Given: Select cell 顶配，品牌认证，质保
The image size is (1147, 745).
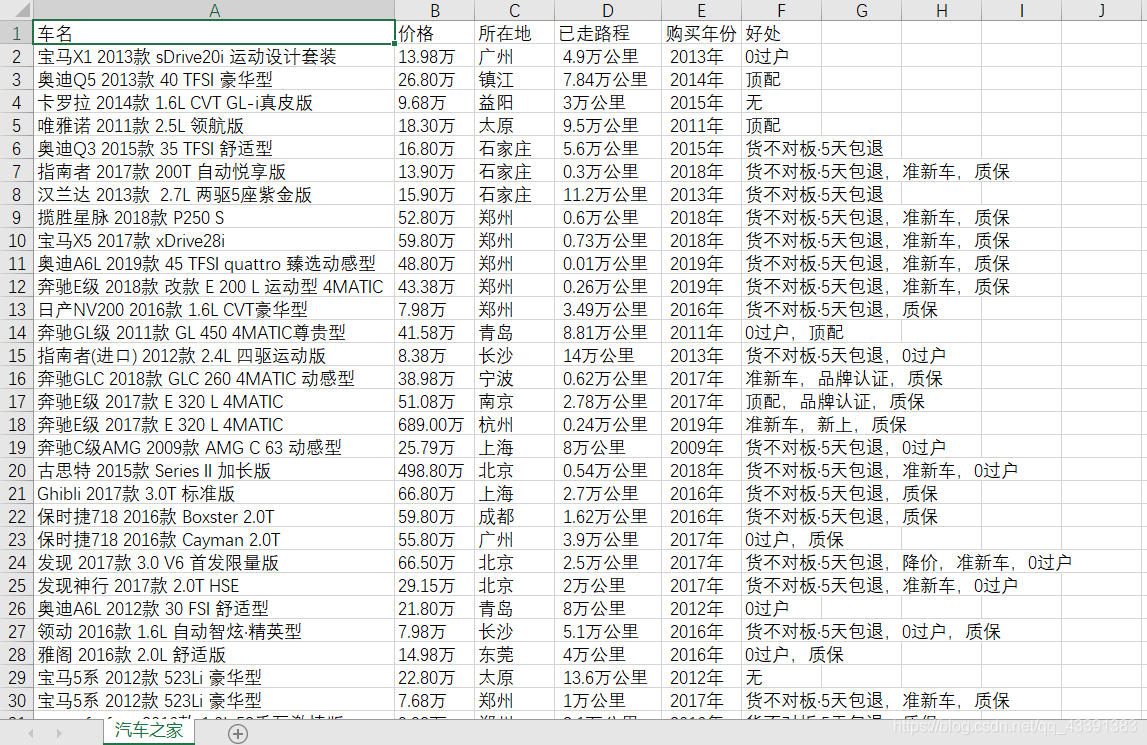Looking at the screenshot, I should 835,402.
